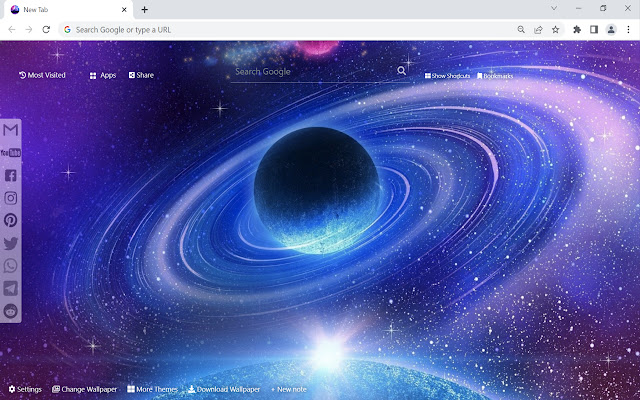Open the Extensions puzzle icon
The width and height of the screenshot is (640, 400).
(x=577, y=29)
